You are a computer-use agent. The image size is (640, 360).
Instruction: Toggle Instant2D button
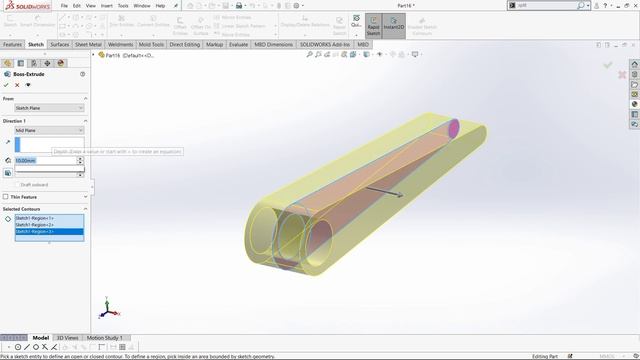[393, 26]
